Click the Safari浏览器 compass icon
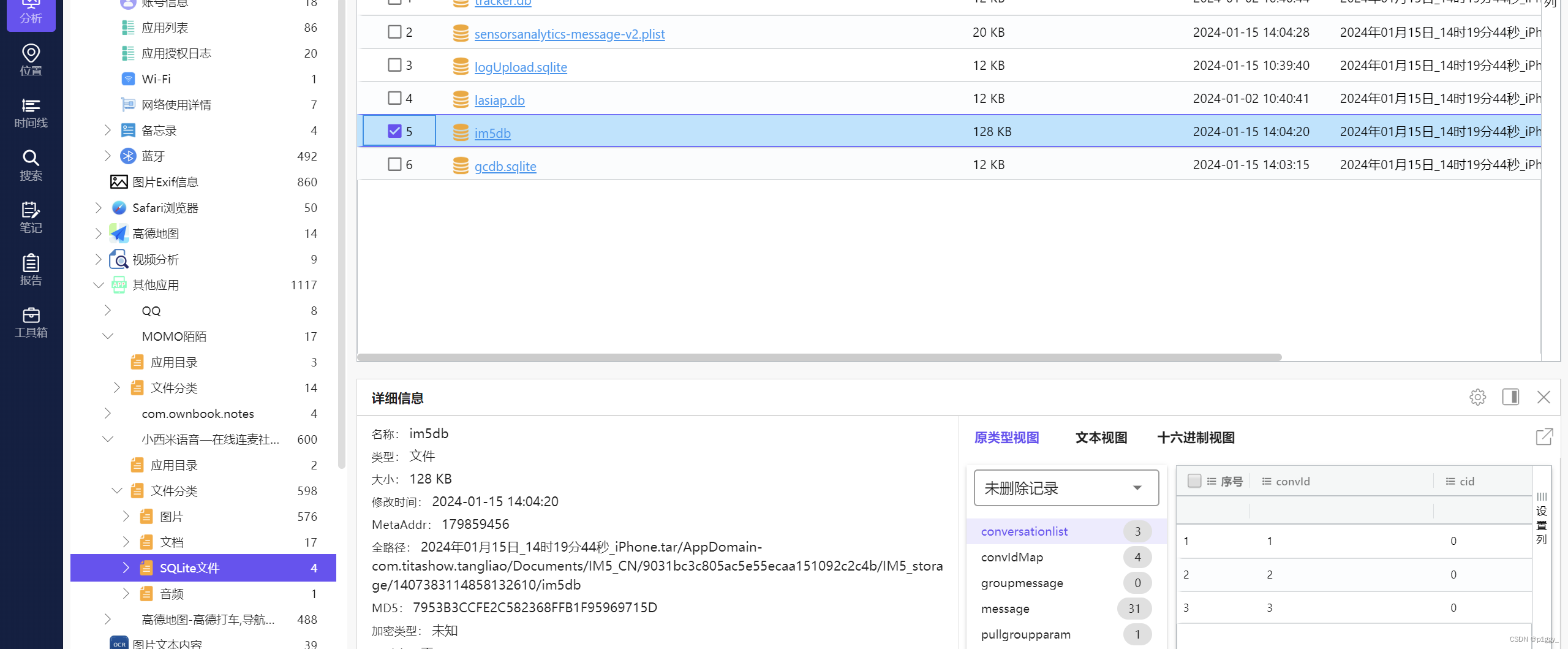 point(119,208)
